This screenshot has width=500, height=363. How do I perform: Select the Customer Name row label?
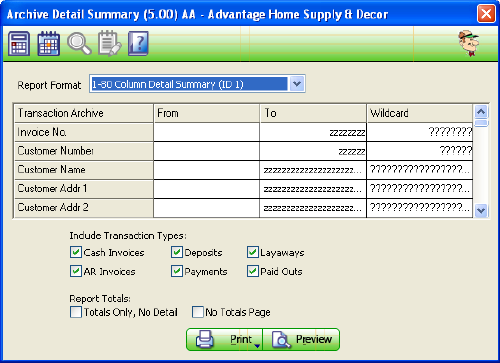(x=83, y=170)
